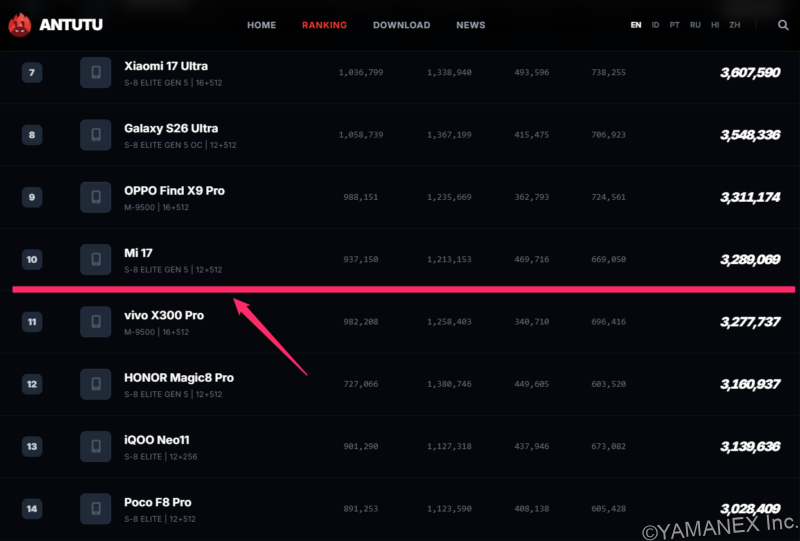Click rank badge 8
800x541 pixels.
(32, 135)
